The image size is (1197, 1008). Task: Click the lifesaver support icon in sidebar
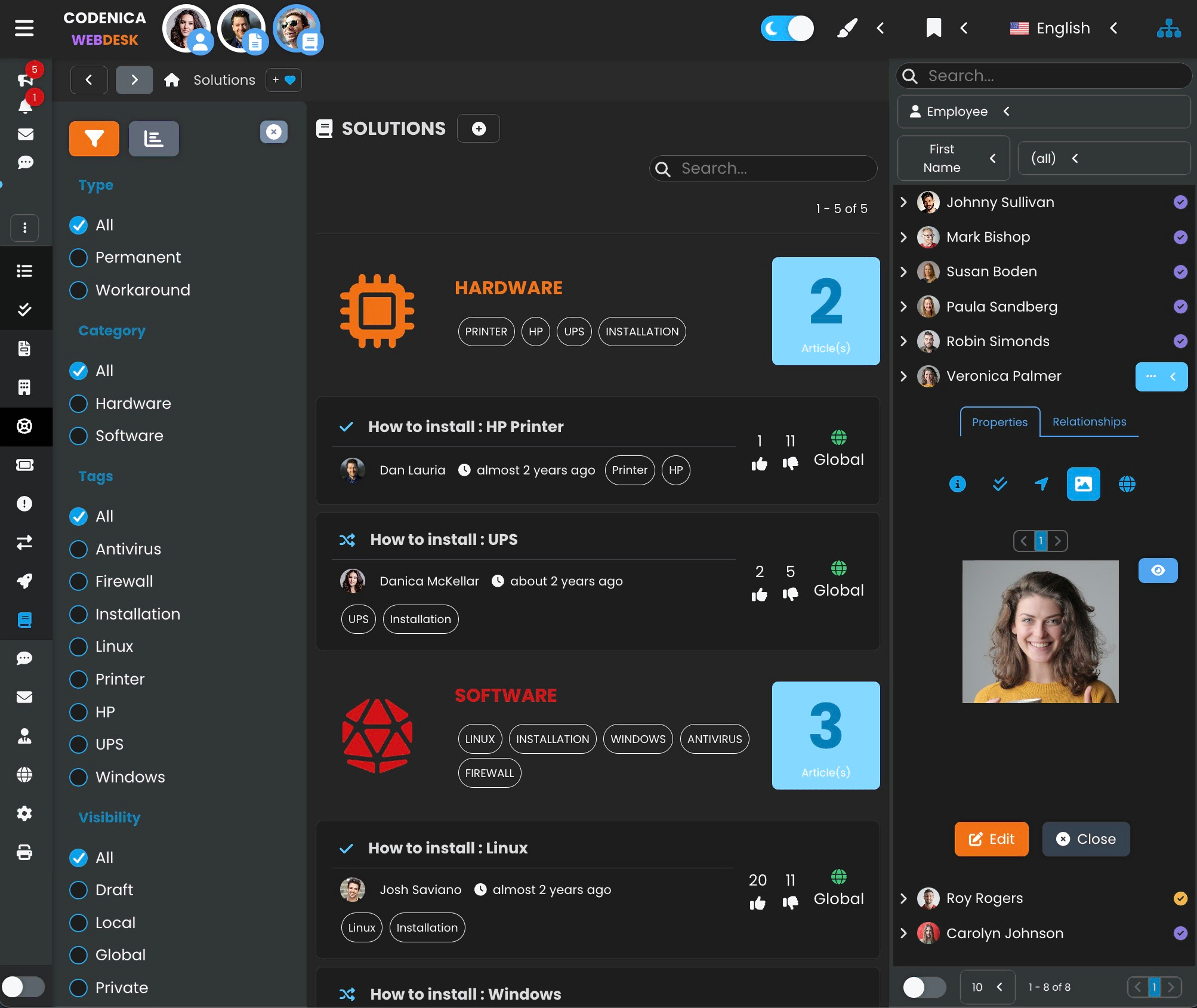(24, 427)
